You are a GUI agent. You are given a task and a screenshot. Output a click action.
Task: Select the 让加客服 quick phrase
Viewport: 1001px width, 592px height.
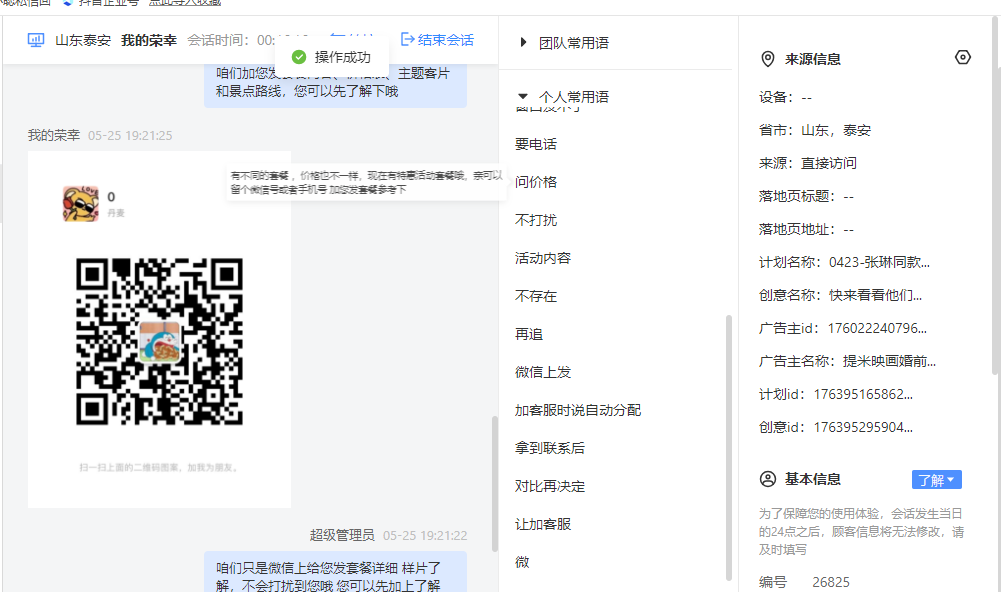pyautogui.click(x=543, y=524)
